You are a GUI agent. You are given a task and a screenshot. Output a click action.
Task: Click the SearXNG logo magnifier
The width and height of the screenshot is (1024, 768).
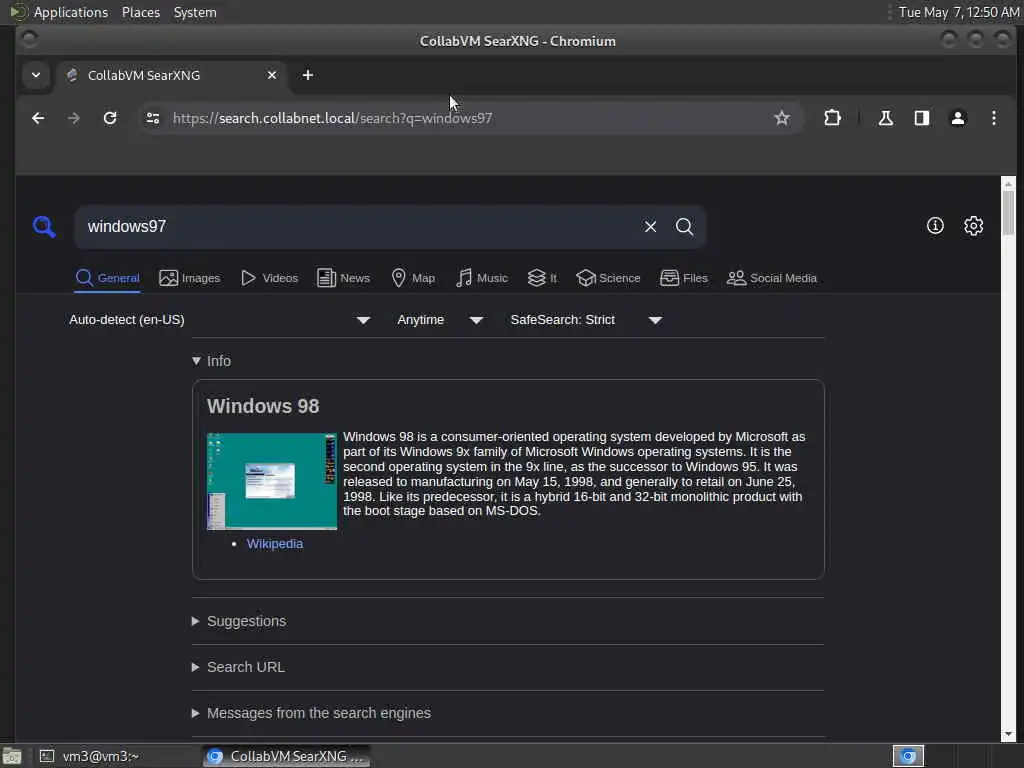(x=44, y=227)
